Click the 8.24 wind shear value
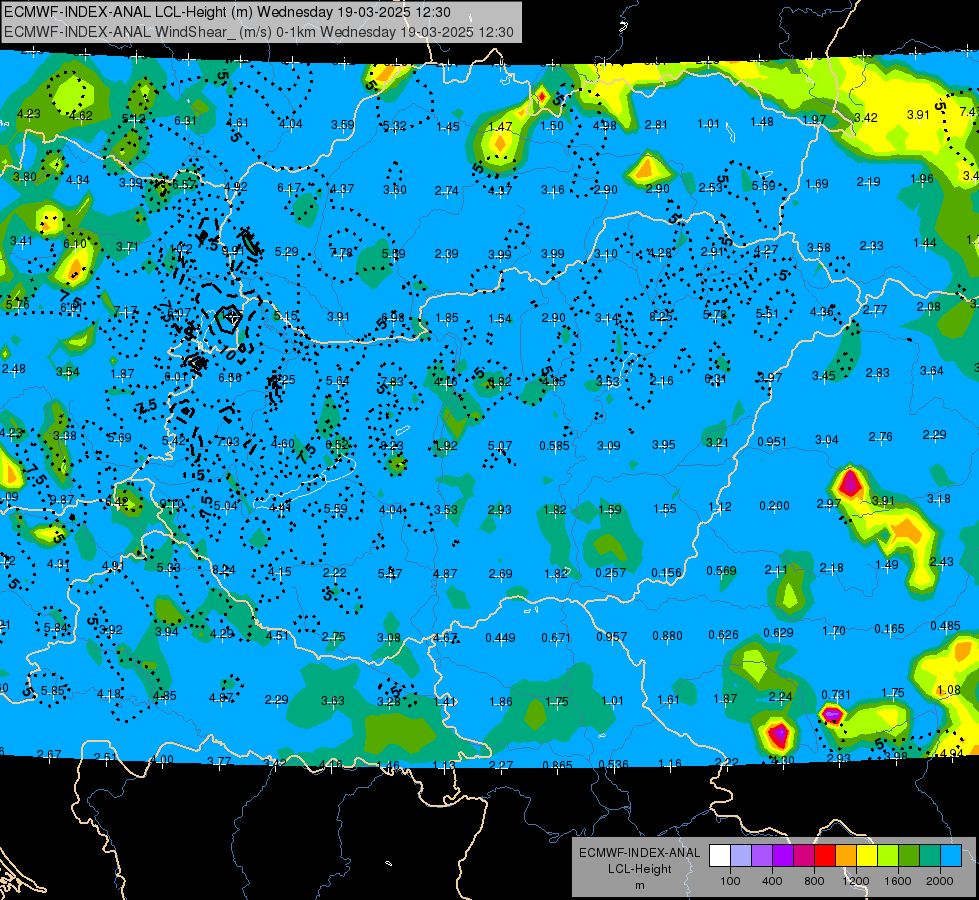This screenshot has width=979, height=900. (x=224, y=570)
